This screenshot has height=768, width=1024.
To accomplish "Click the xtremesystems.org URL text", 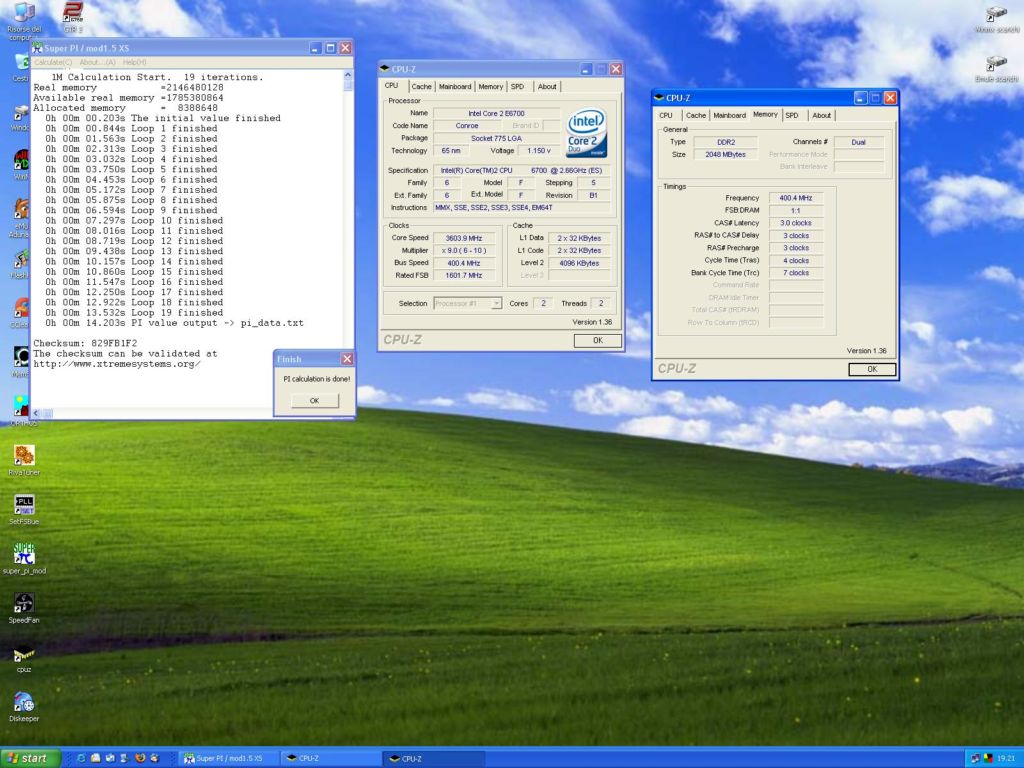I will coord(117,364).
